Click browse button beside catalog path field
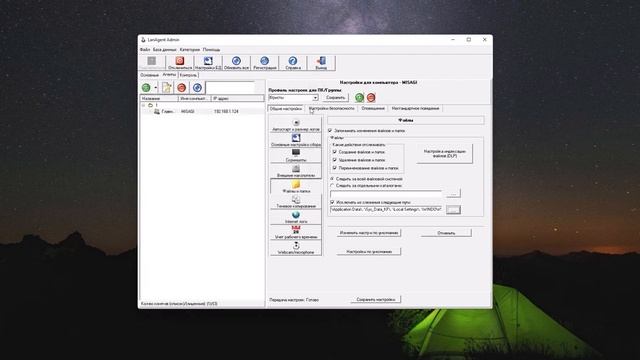 (x=453, y=193)
